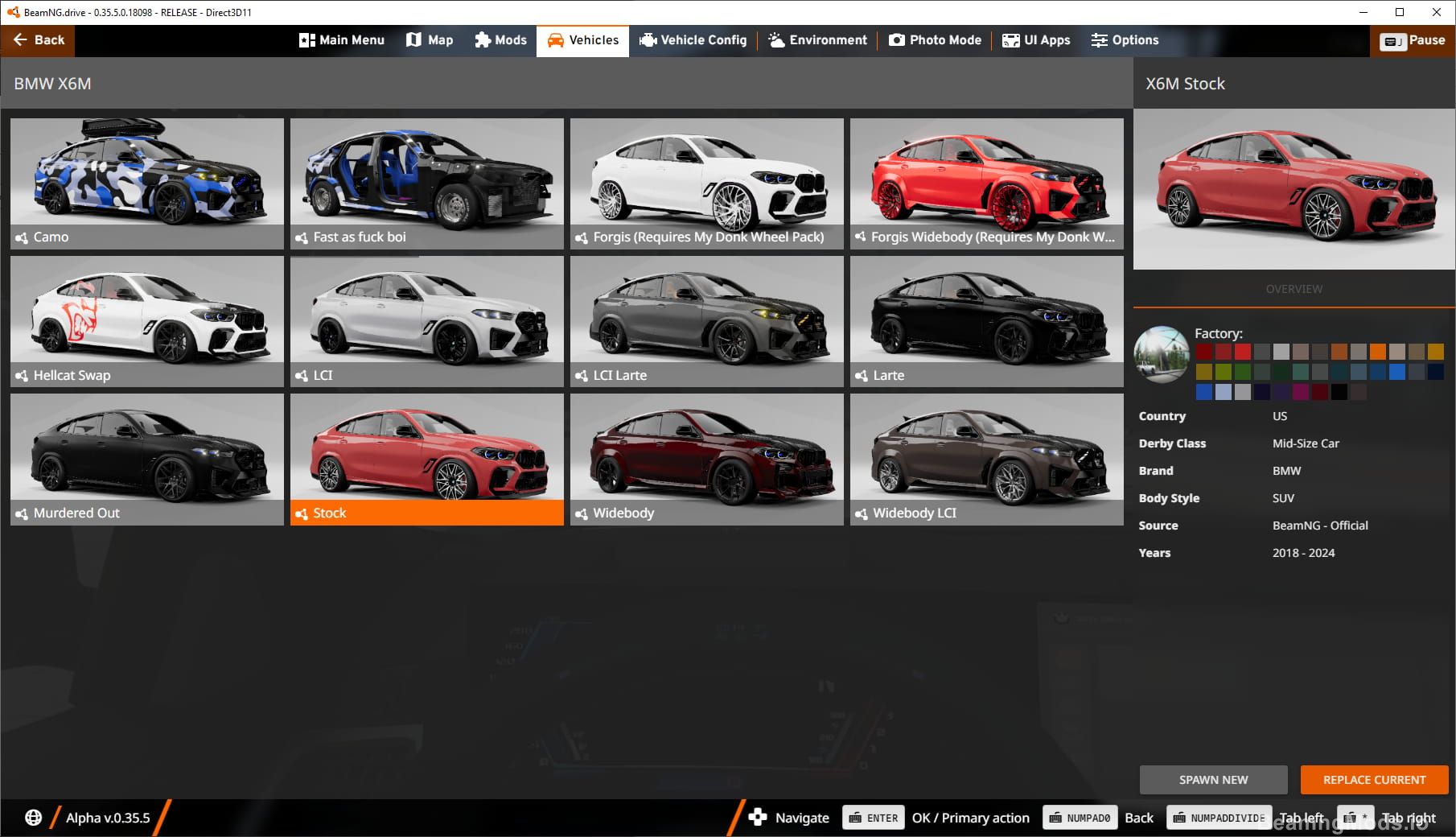The image size is (1456, 837).
Task: Click the orange car icon on the Vehicles tab
Action: [555, 40]
